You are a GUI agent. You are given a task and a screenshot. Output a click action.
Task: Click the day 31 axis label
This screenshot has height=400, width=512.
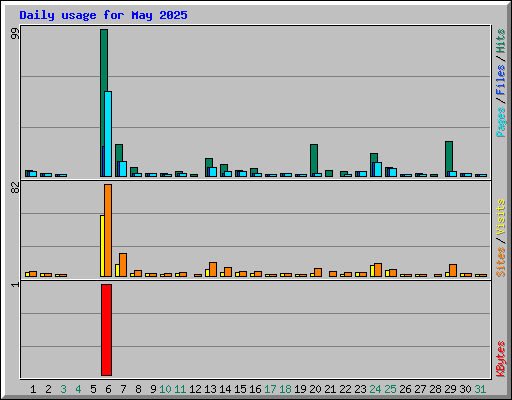pos(480,389)
